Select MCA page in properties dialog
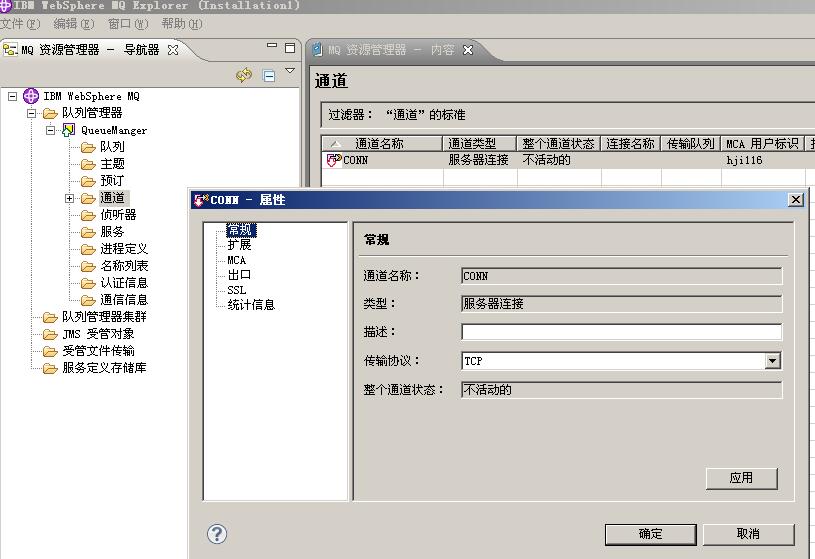The height and width of the screenshot is (559, 815). click(x=236, y=260)
